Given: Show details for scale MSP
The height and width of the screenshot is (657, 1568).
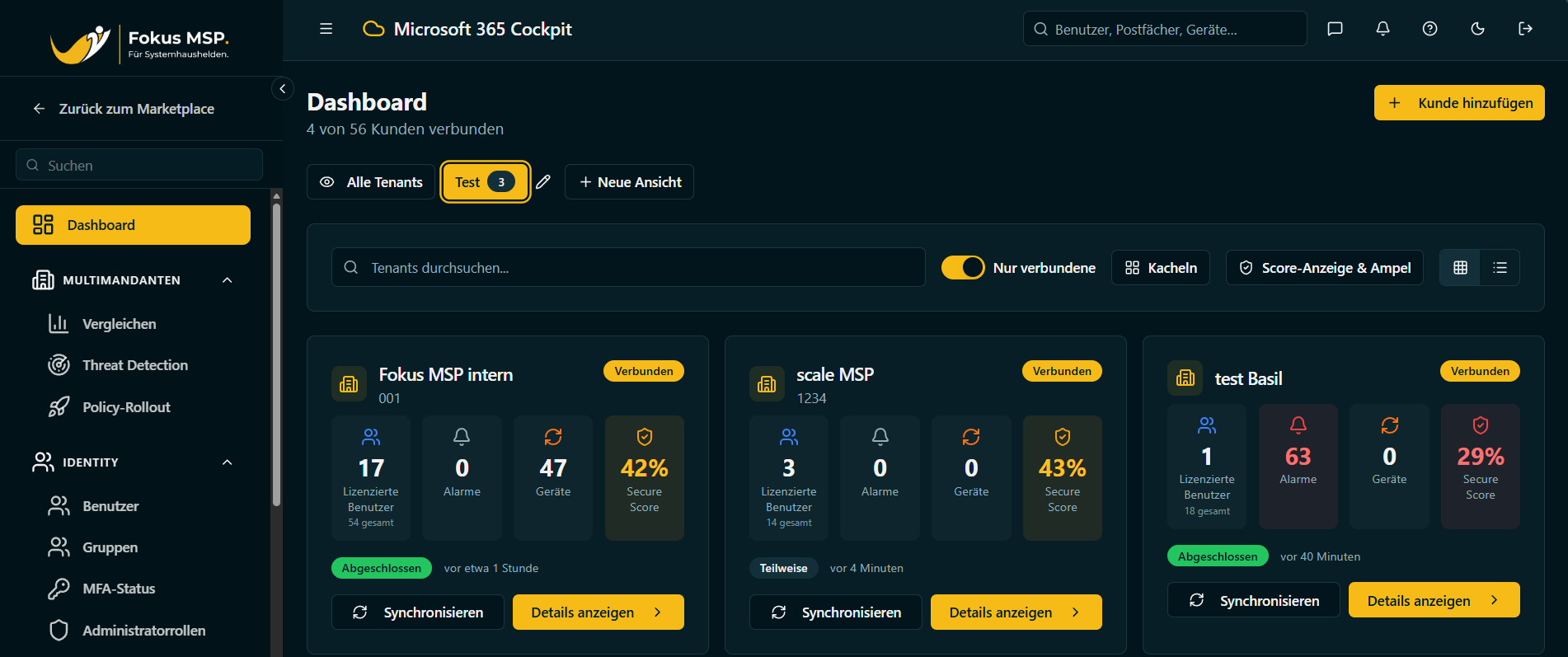Looking at the screenshot, I should [x=1016, y=612].
